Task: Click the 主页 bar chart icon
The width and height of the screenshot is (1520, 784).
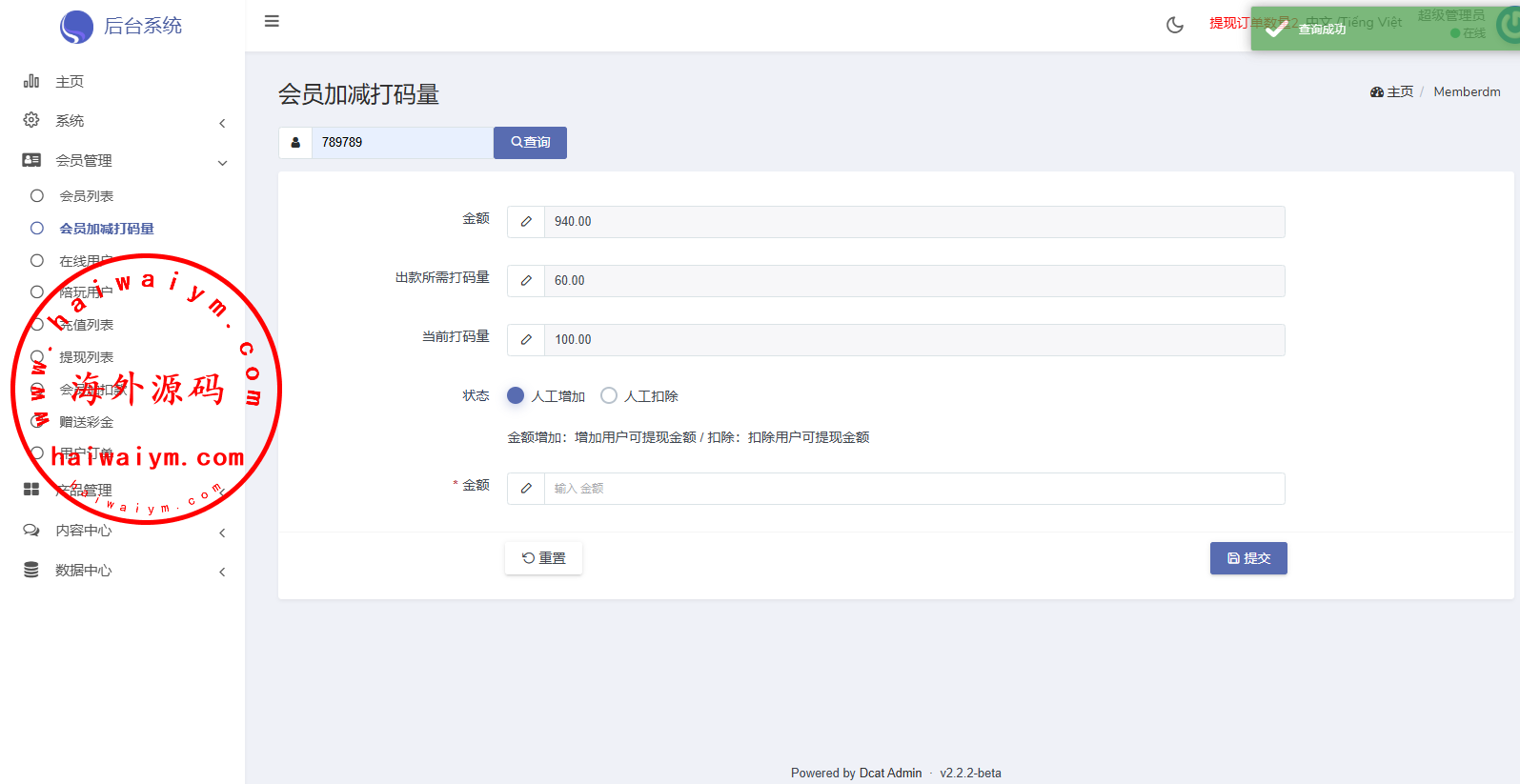Action: click(31, 81)
